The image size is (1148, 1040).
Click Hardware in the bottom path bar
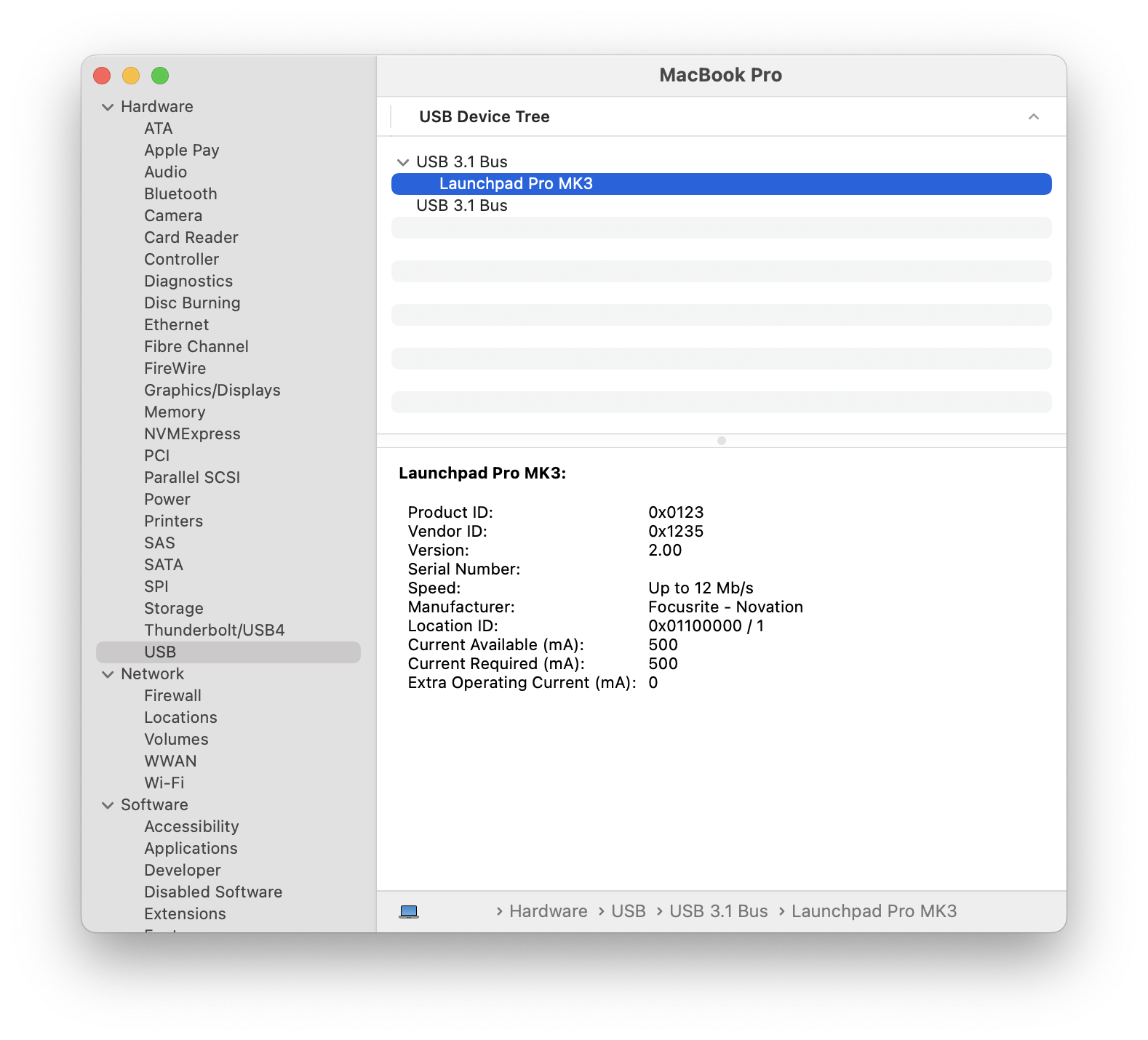point(549,911)
